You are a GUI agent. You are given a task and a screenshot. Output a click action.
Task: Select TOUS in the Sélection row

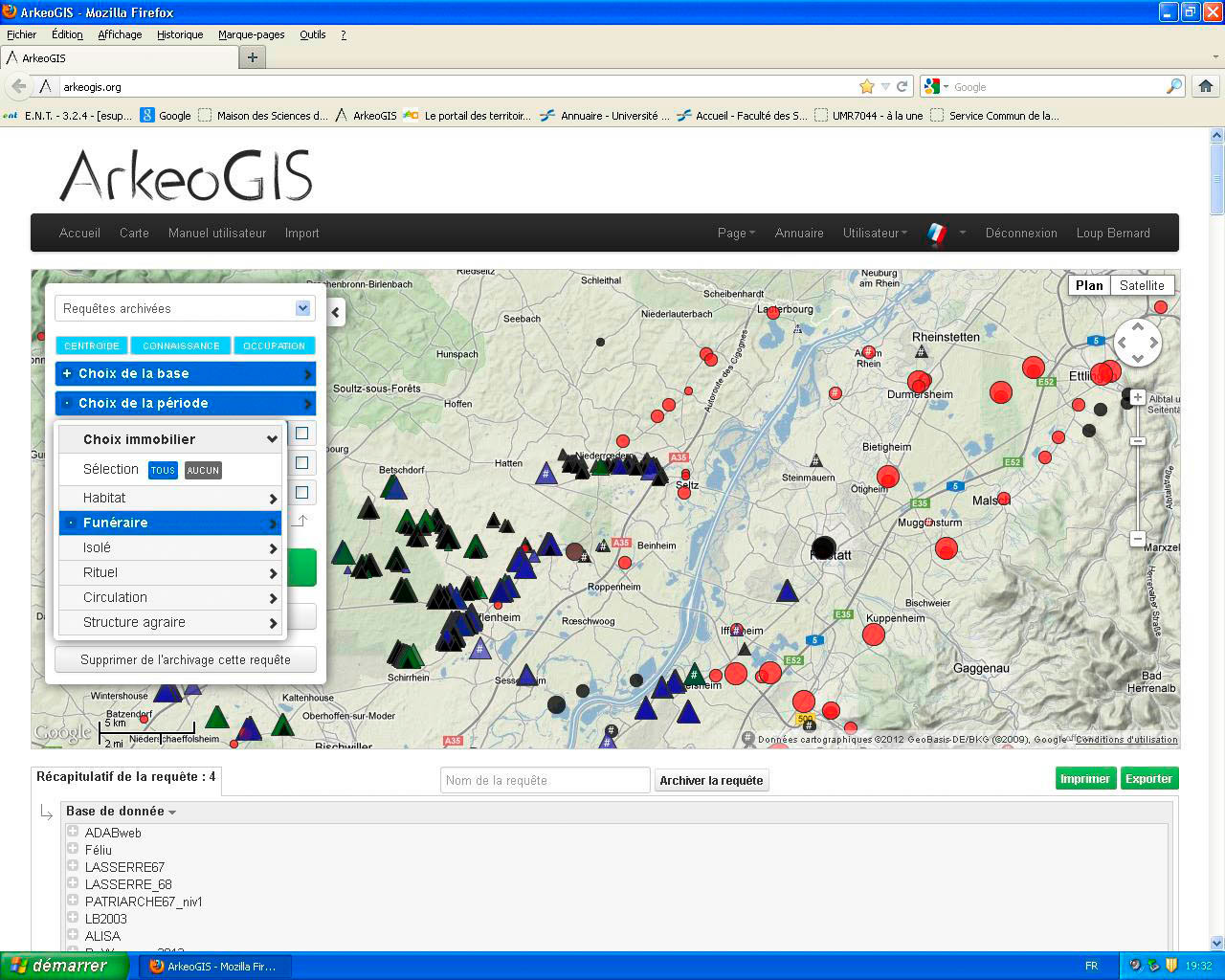[x=163, y=470]
